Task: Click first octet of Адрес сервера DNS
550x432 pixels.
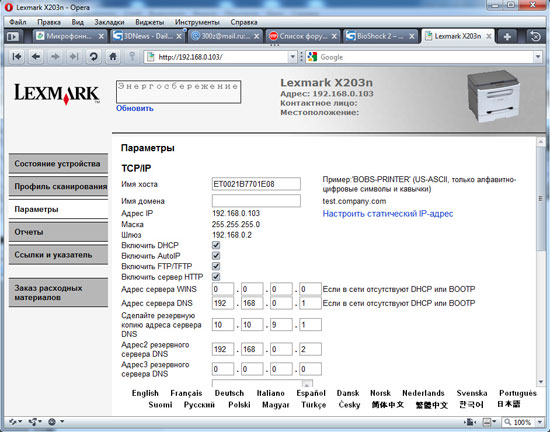Action: pos(223,303)
